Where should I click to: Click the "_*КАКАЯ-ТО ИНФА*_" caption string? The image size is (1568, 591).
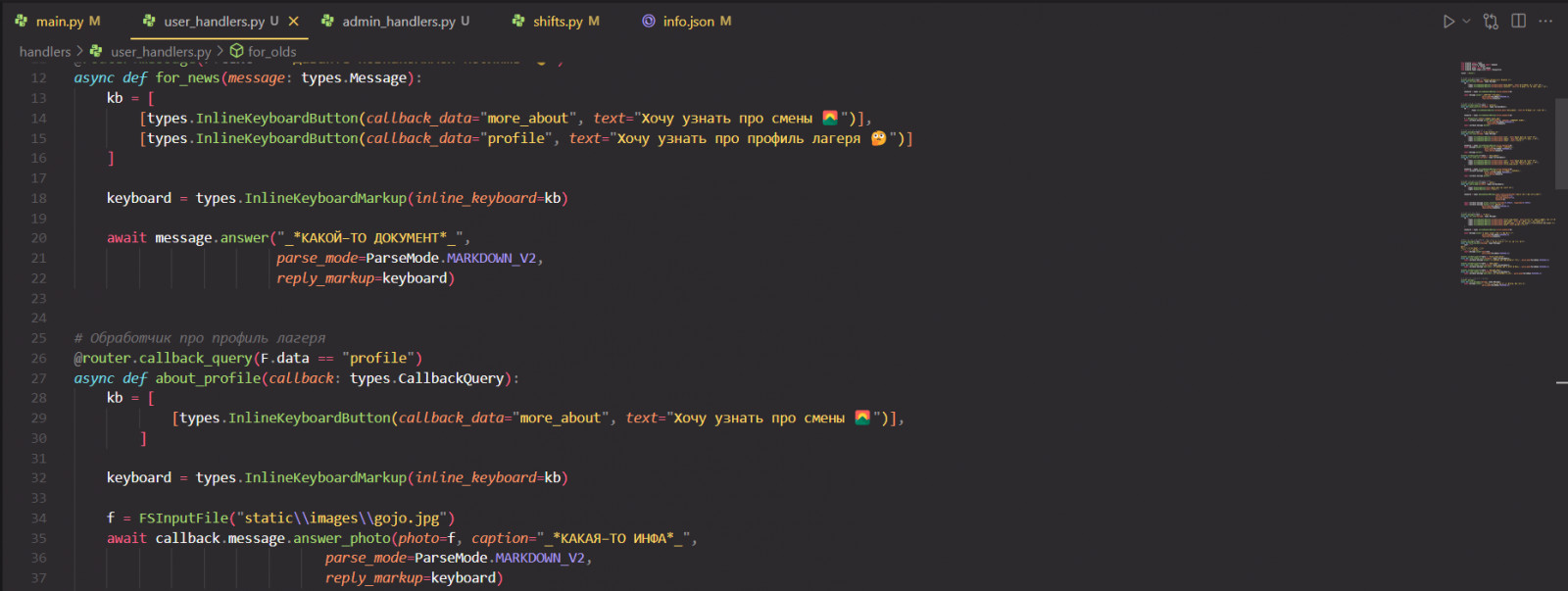tap(612, 538)
